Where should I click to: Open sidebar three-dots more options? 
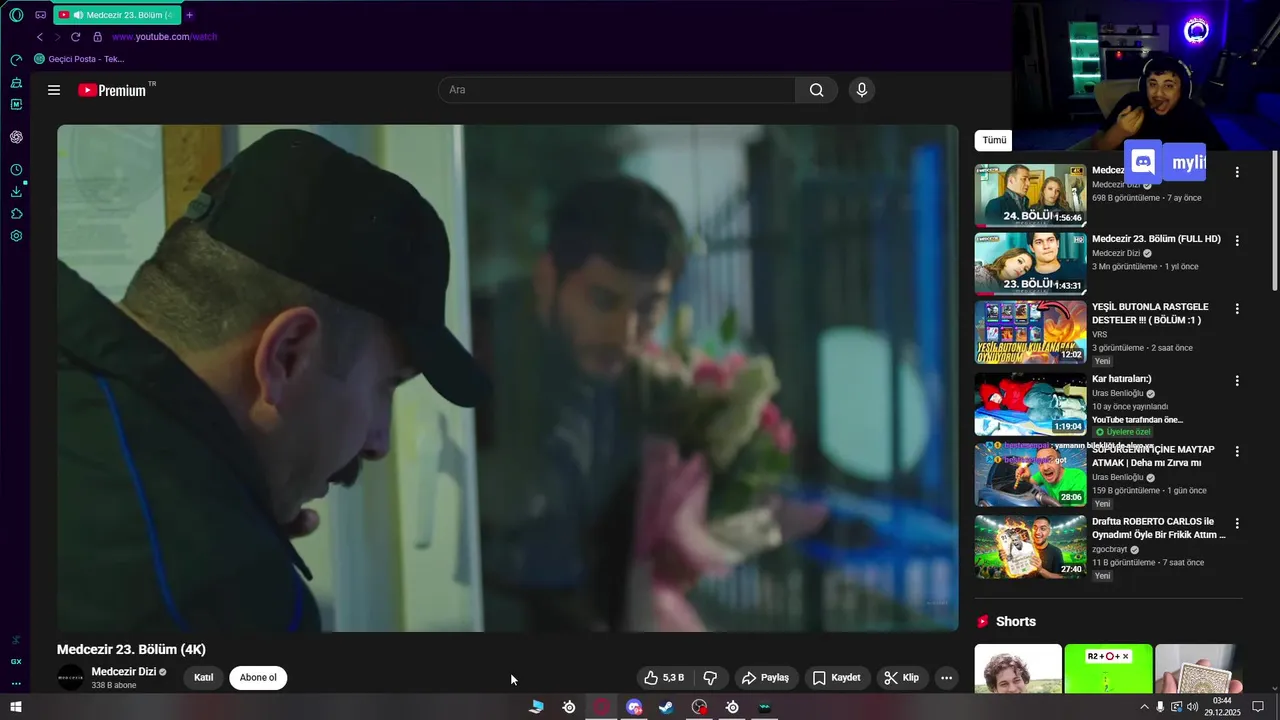[16, 684]
